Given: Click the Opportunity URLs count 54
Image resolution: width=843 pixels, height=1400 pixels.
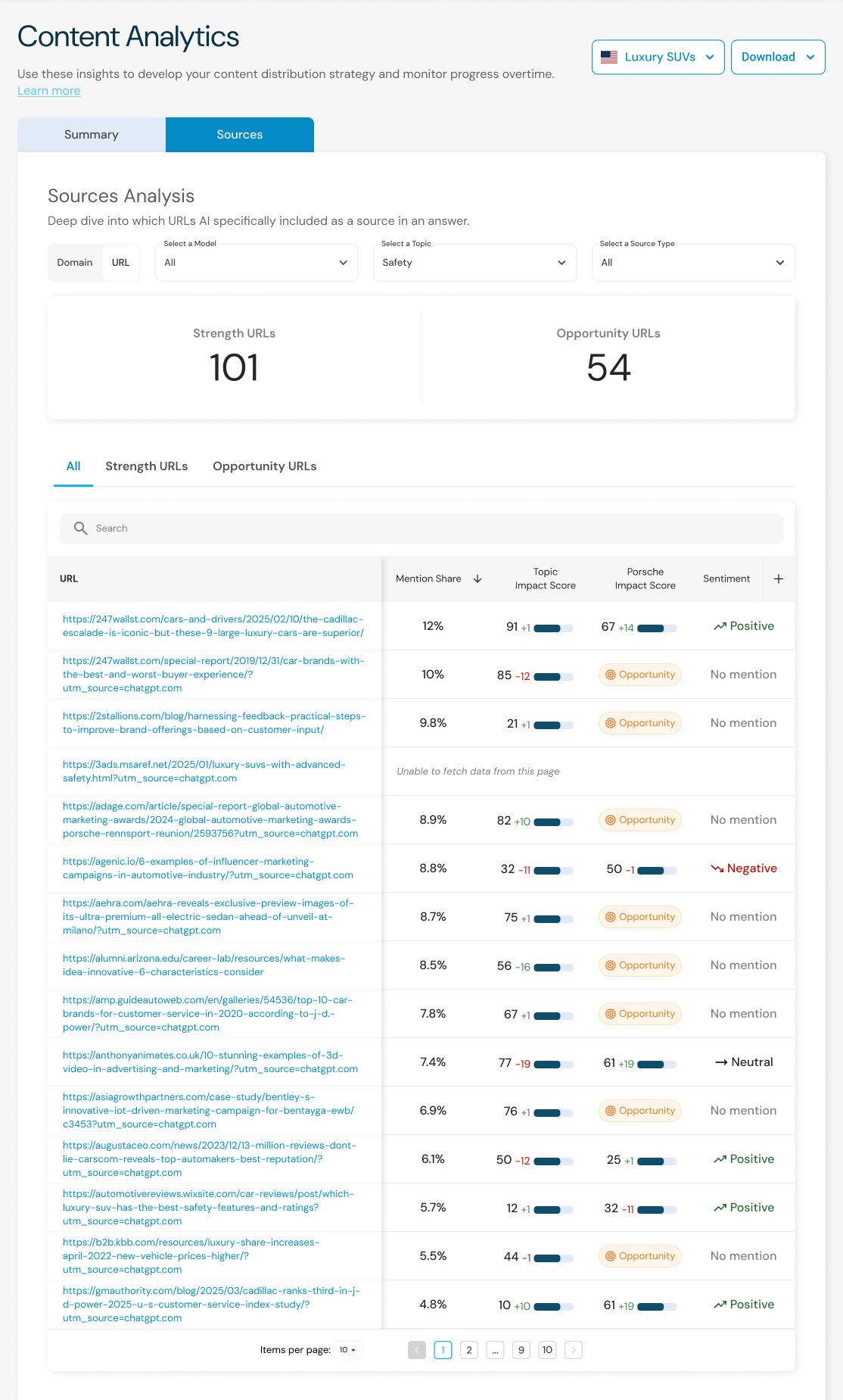Looking at the screenshot, I should (608, 368).
